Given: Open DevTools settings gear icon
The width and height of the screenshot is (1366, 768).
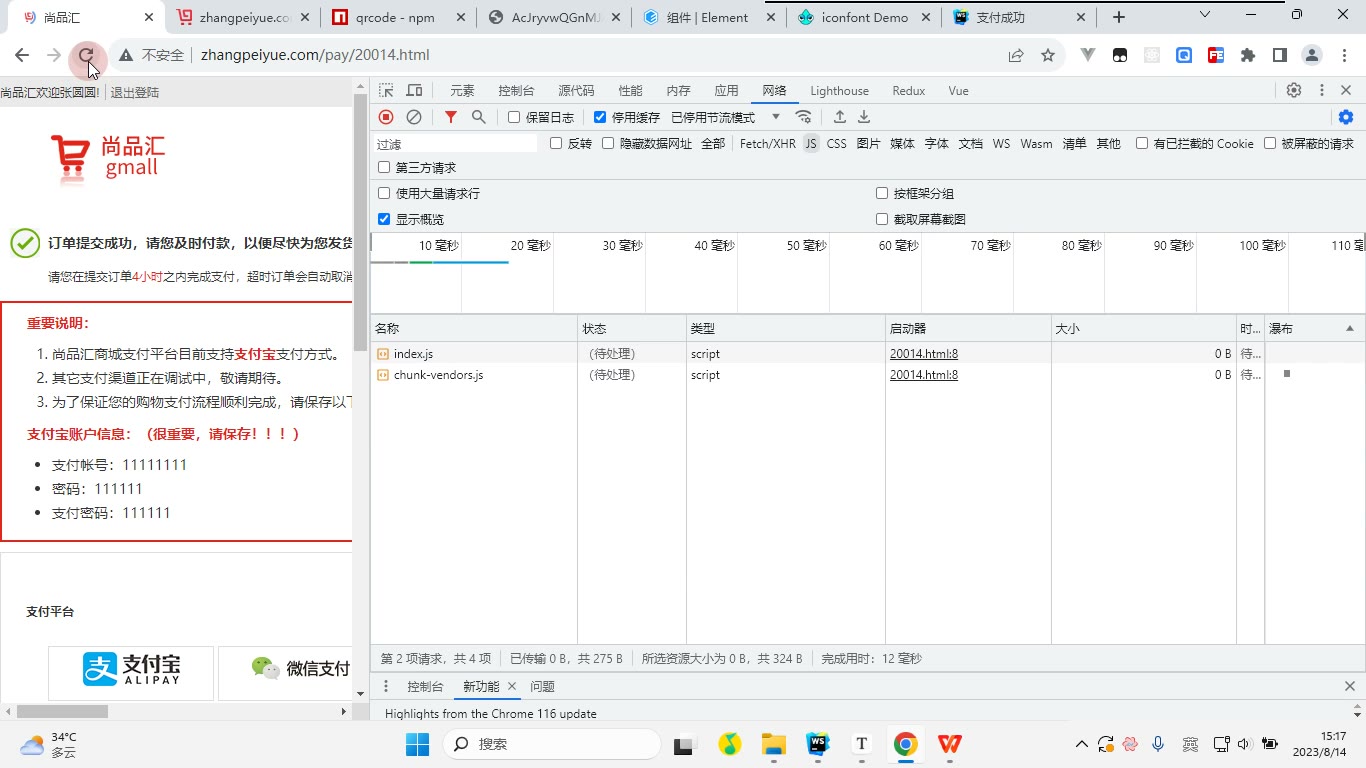Looking at the screenshot, I should (1294, 90).
